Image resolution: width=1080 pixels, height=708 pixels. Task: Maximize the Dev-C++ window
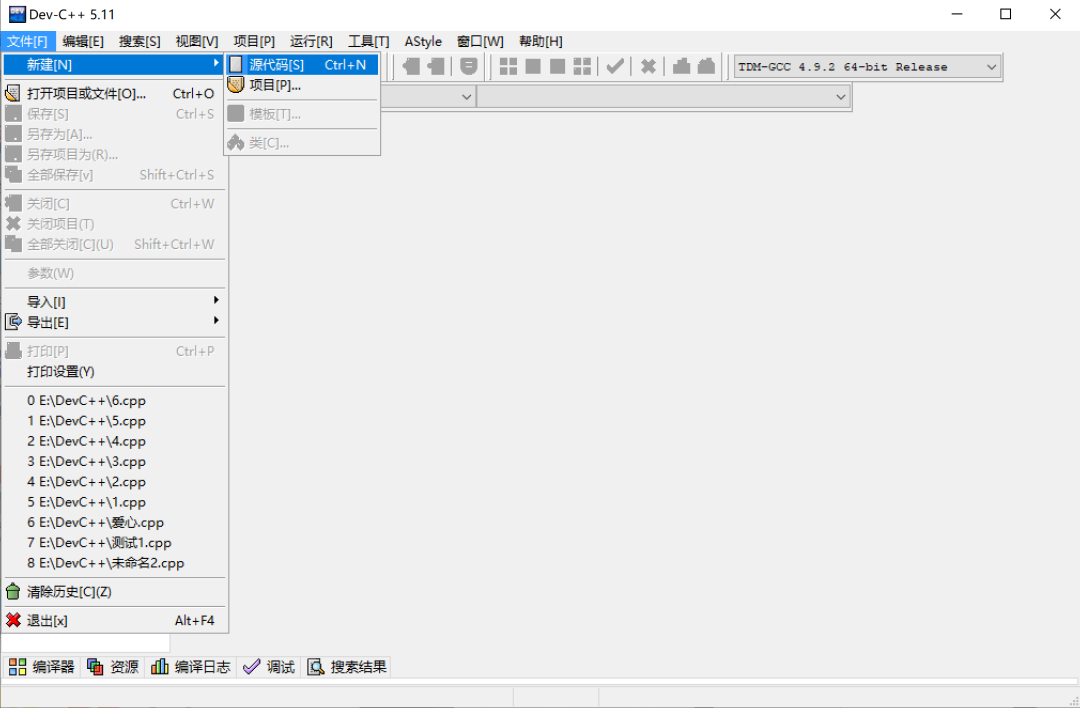tap(1006, 14)
